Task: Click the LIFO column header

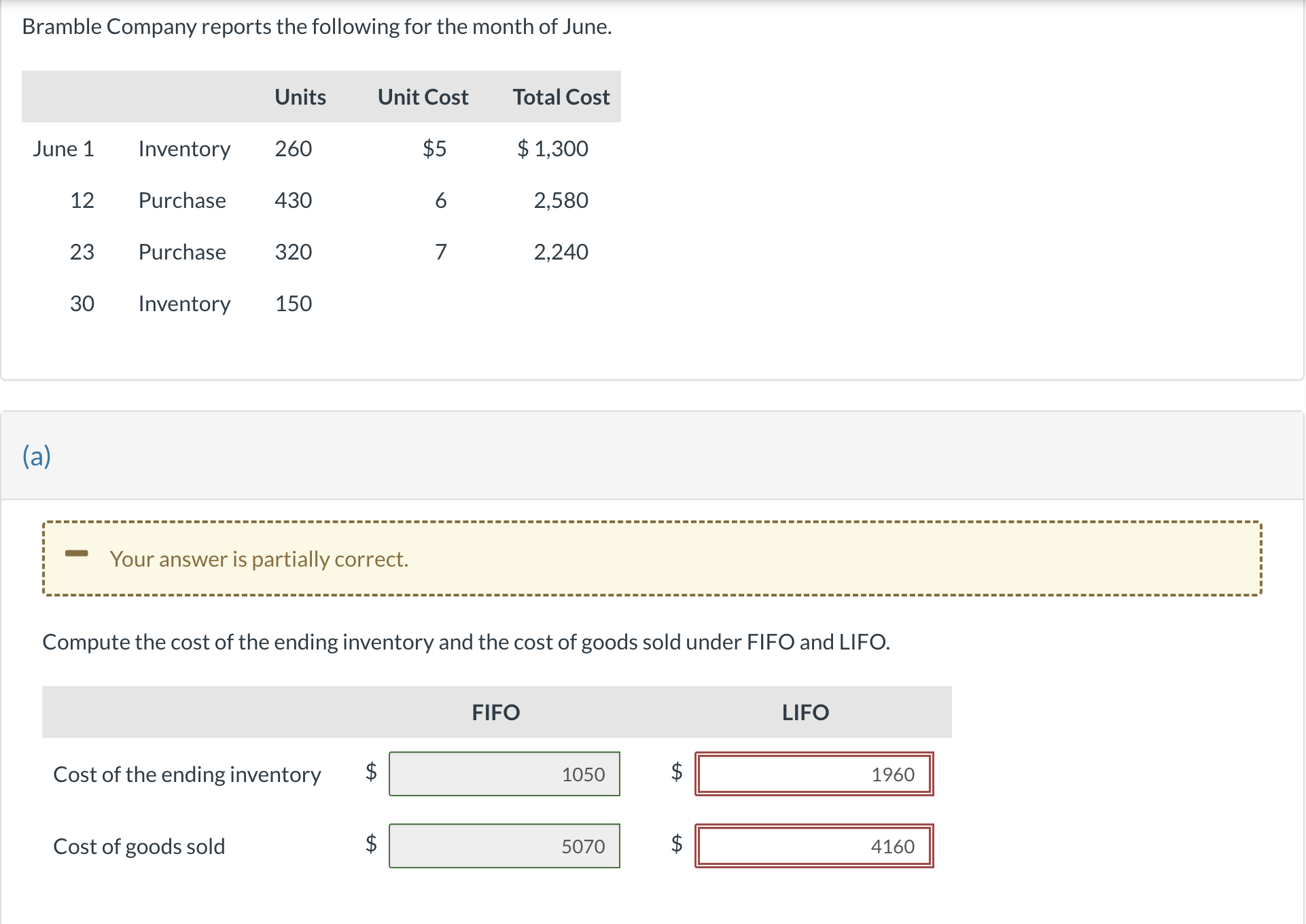Action: point(805,712)
